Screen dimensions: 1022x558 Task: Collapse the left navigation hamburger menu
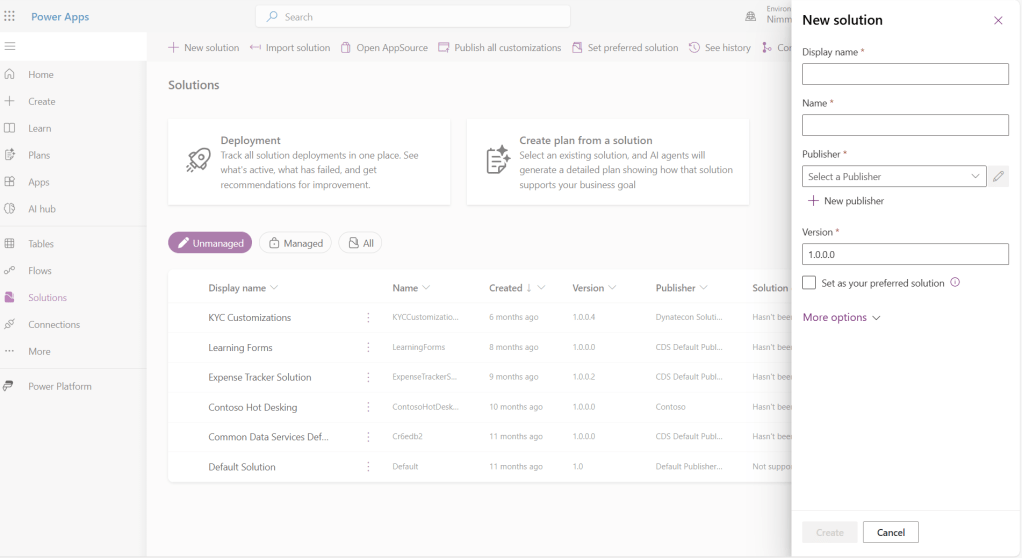[10, 46]
